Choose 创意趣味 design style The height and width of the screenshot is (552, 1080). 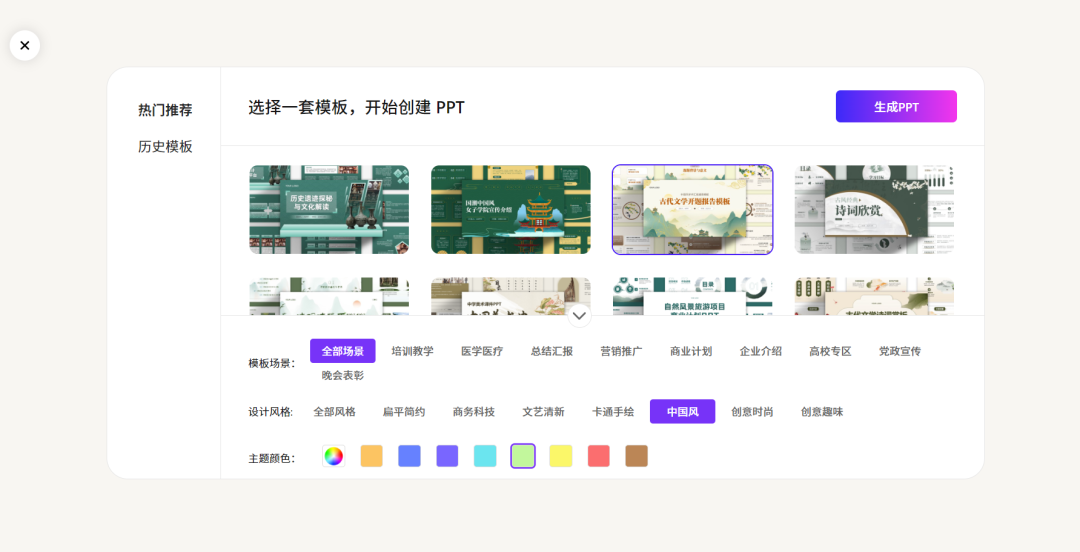pos(822,411)
